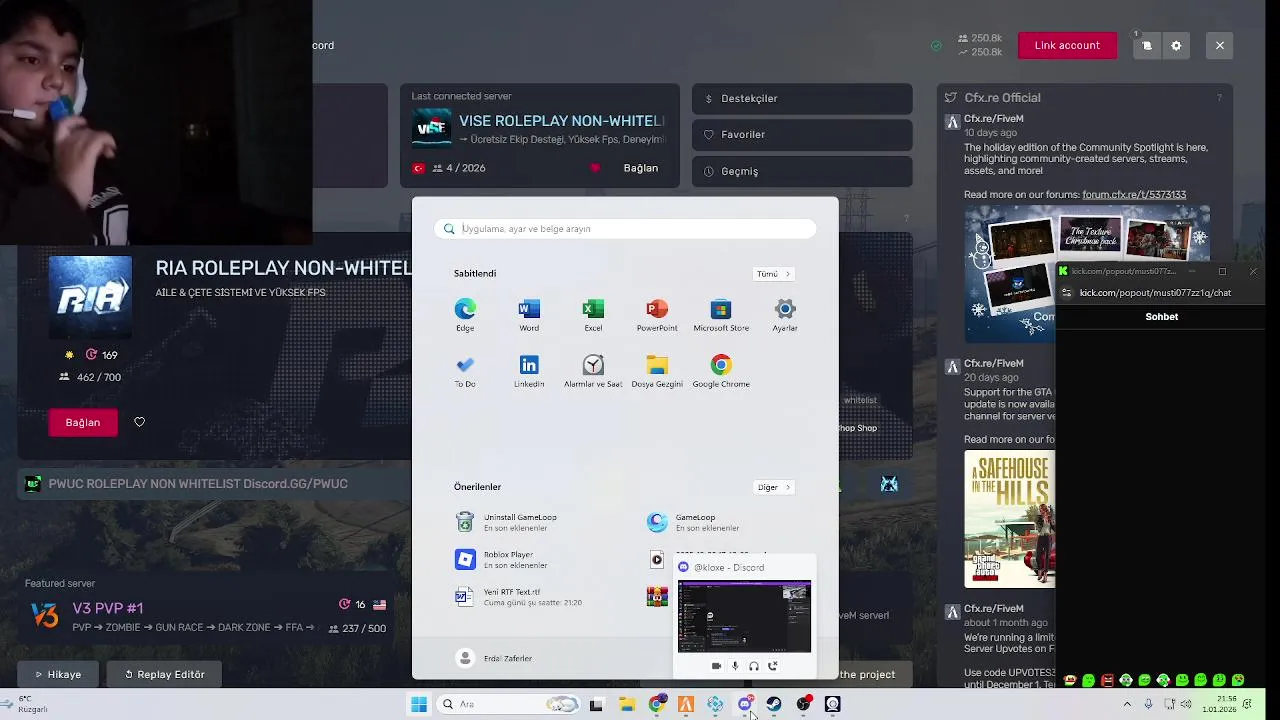Screen dimensions: 1280x720
Task: Expand Tümü all apps list
Action: click(x=773, y=274)
